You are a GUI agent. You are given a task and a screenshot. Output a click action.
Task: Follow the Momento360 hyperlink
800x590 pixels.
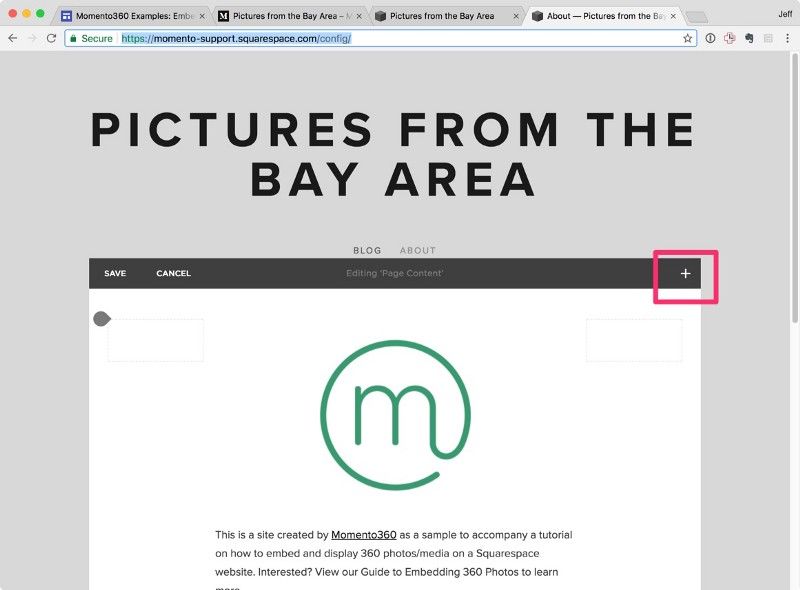364,535
